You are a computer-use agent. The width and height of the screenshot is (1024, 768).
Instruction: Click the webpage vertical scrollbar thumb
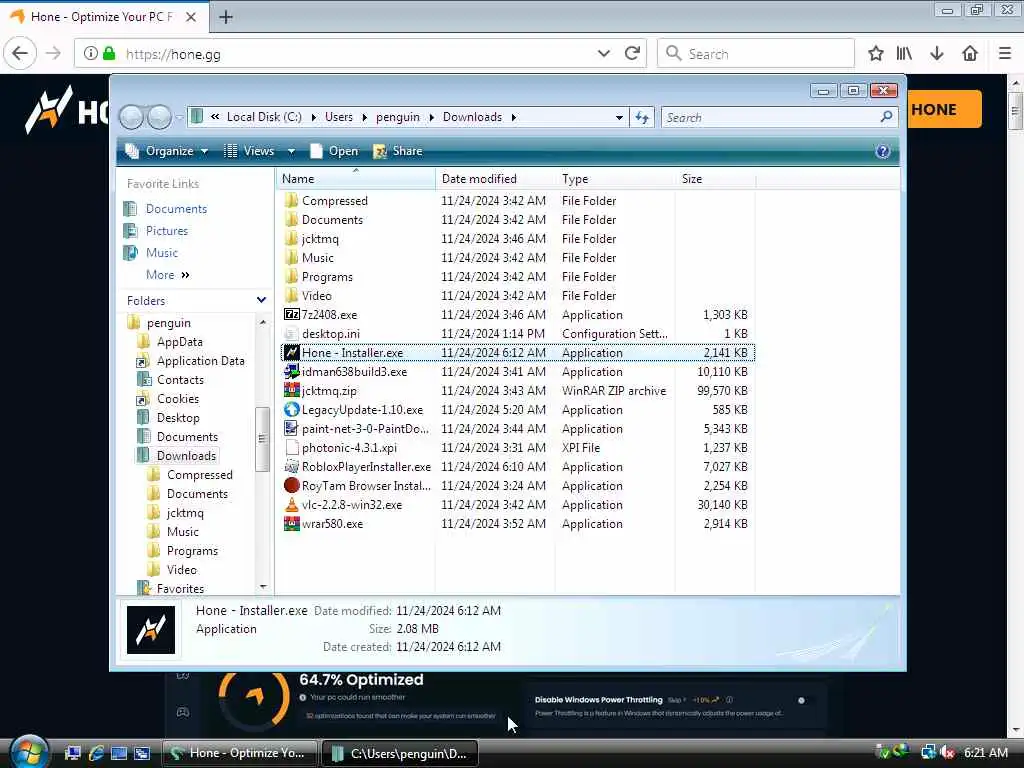point(1015,111)
